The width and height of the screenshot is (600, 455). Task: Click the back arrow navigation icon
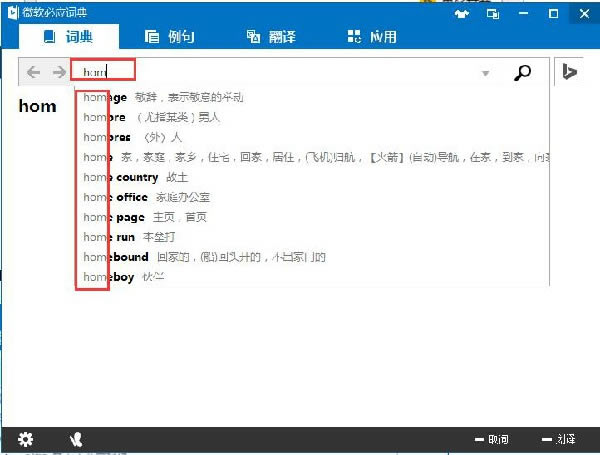33,72
